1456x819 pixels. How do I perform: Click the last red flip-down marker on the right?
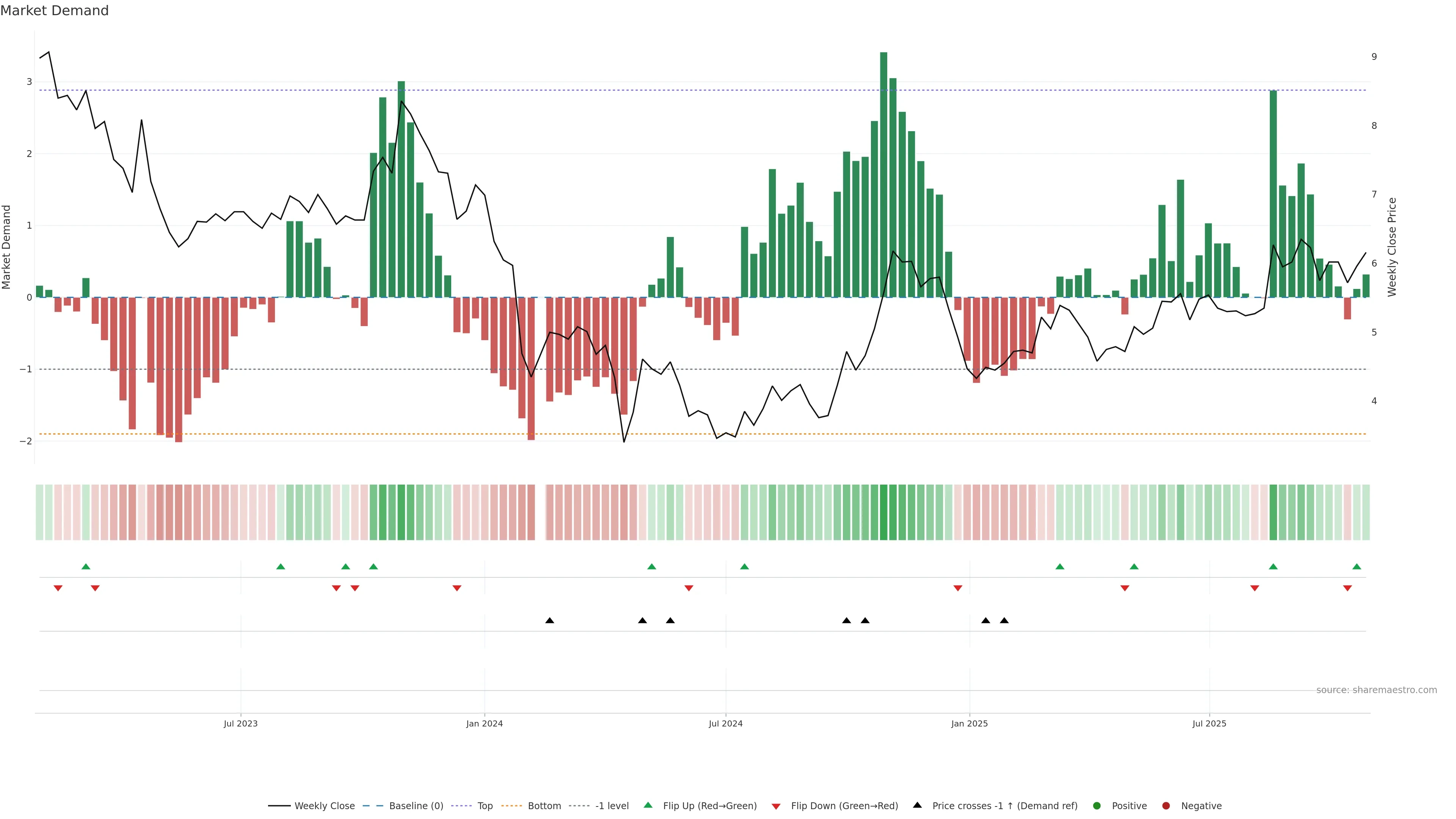point(1348,588)
